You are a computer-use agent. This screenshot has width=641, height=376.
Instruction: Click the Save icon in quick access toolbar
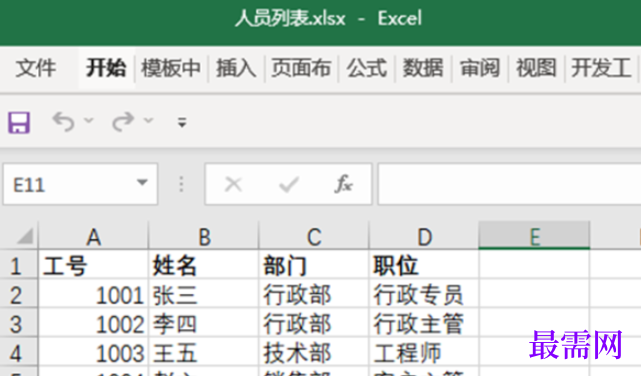pyautogui.click(x=19, y=122)
